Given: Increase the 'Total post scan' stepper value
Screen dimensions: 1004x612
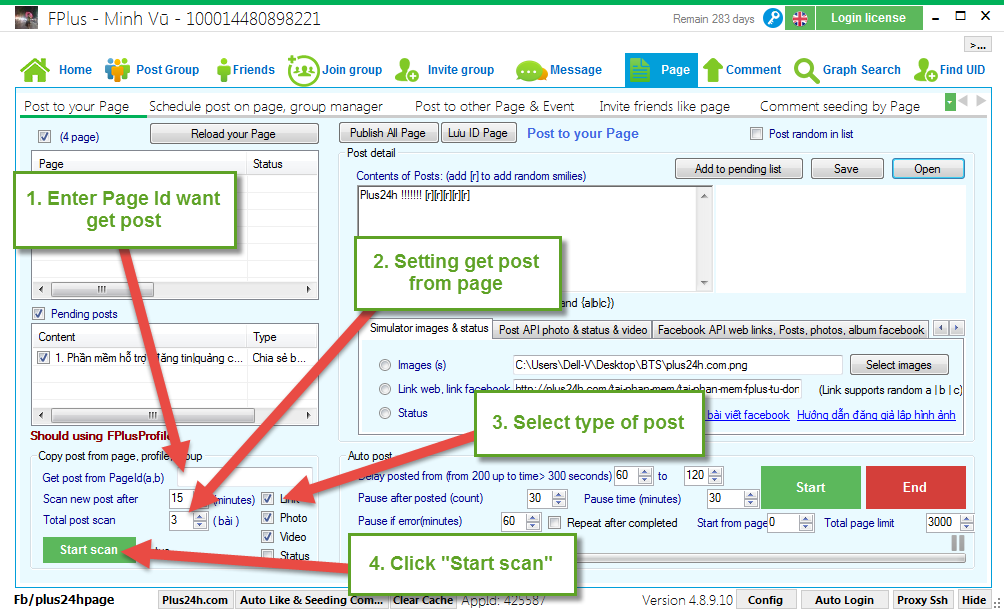Looking at the screenshot, I should click(x=200, y=516).
